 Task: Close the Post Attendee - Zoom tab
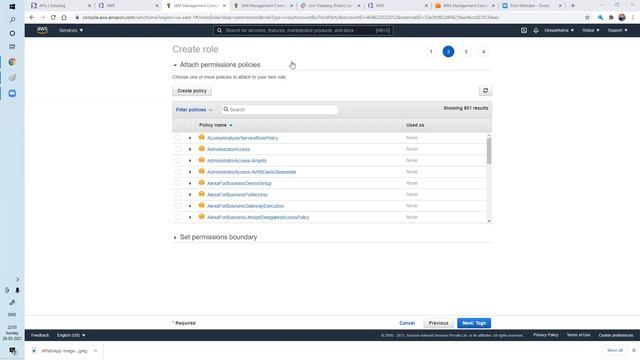point(560,6)
